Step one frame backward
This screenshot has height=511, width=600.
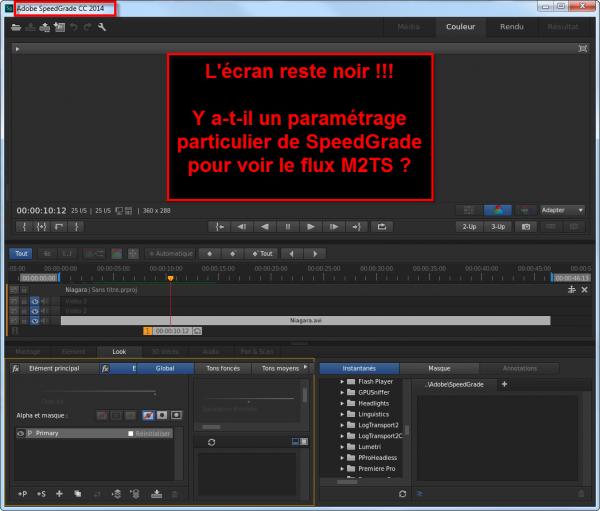(x=242, y=227)
